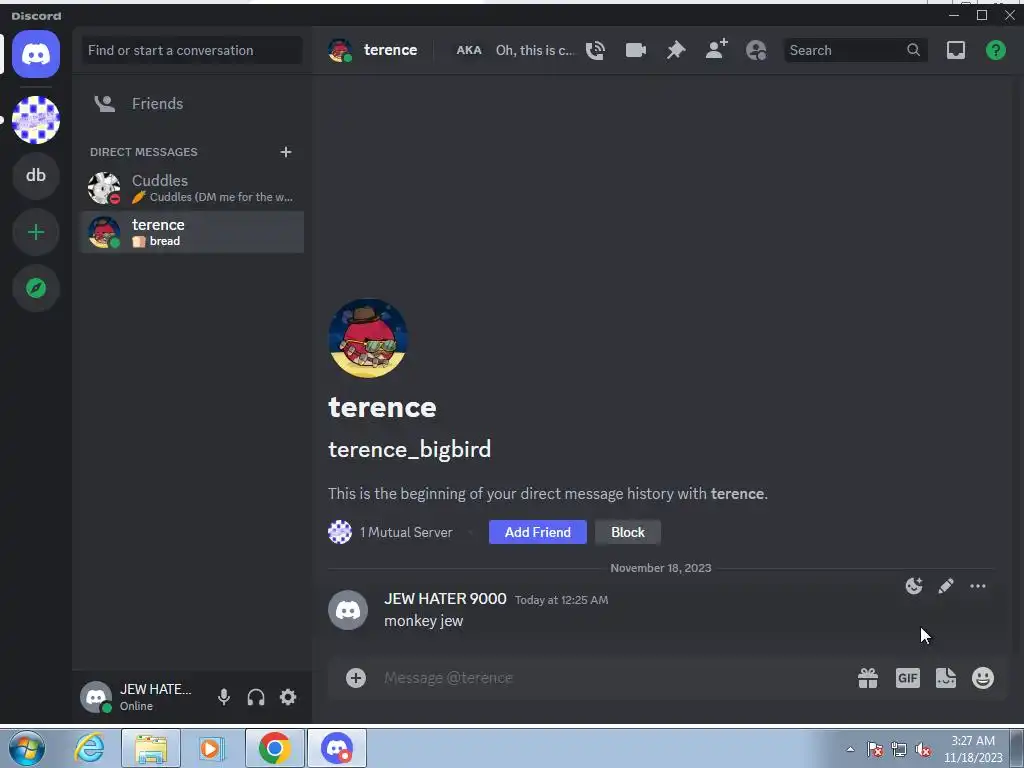This screenshot has height=768, width=1024.
Task: Start a video call with terence
Action: [635, 50]
